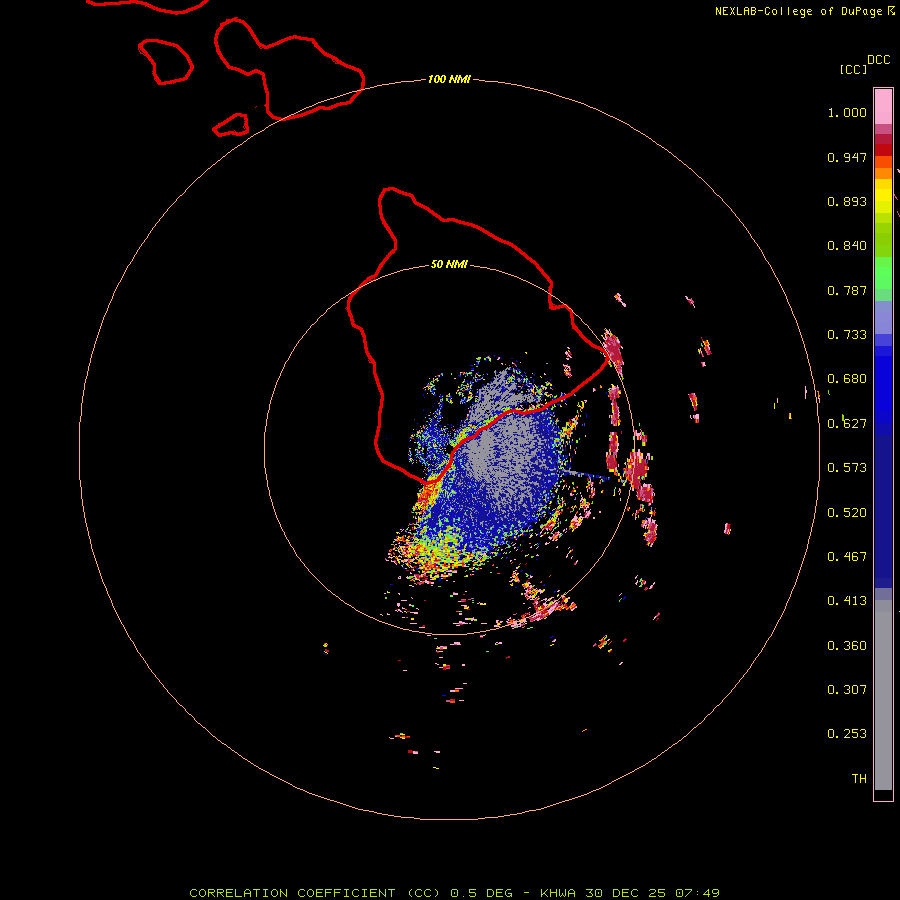Click the 0.787 scale value
Viewport: 900px width, 900px height.
click(x=847, y=290)
